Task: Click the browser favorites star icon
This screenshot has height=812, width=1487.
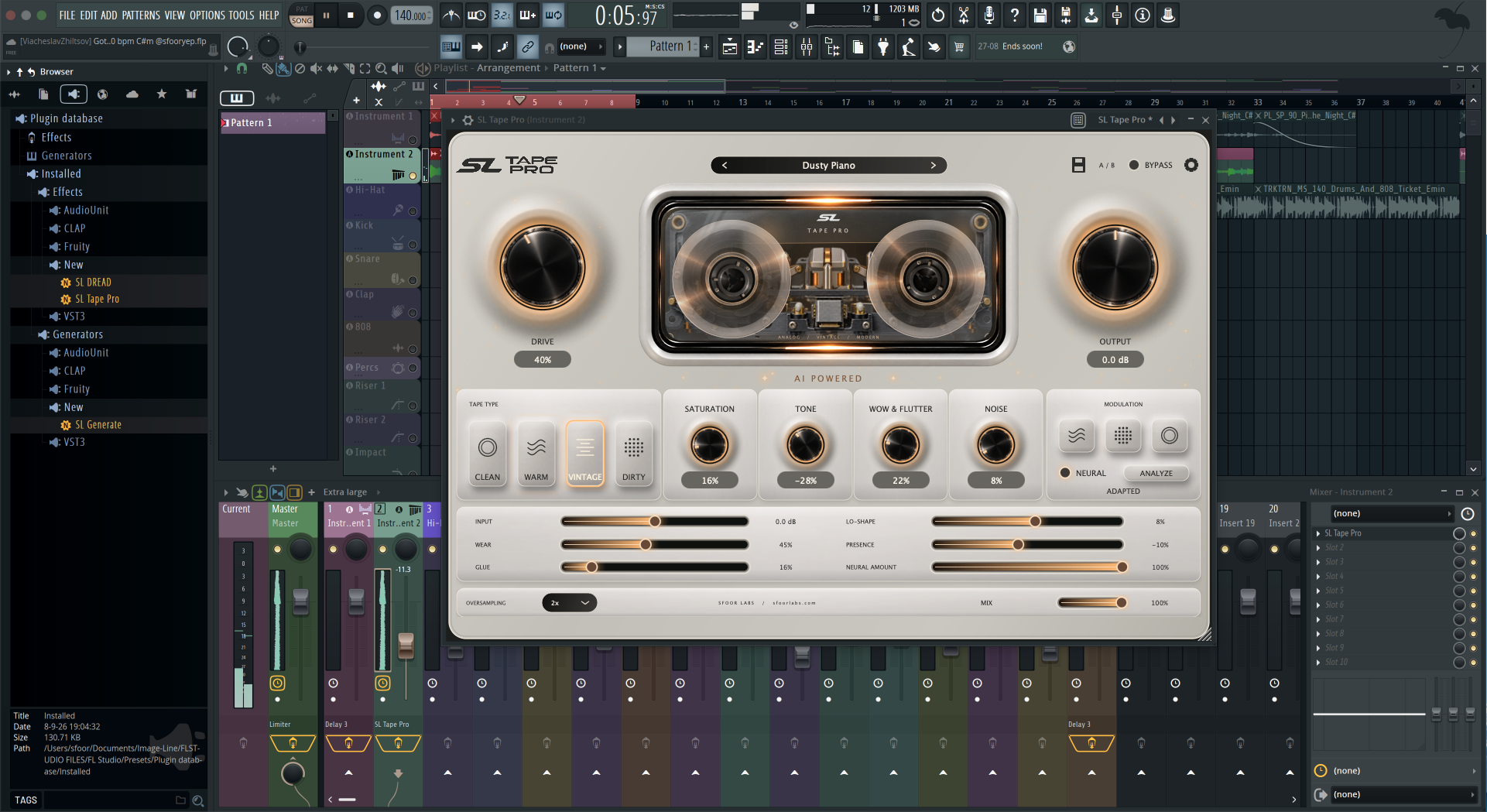Action: pos(162,94)
